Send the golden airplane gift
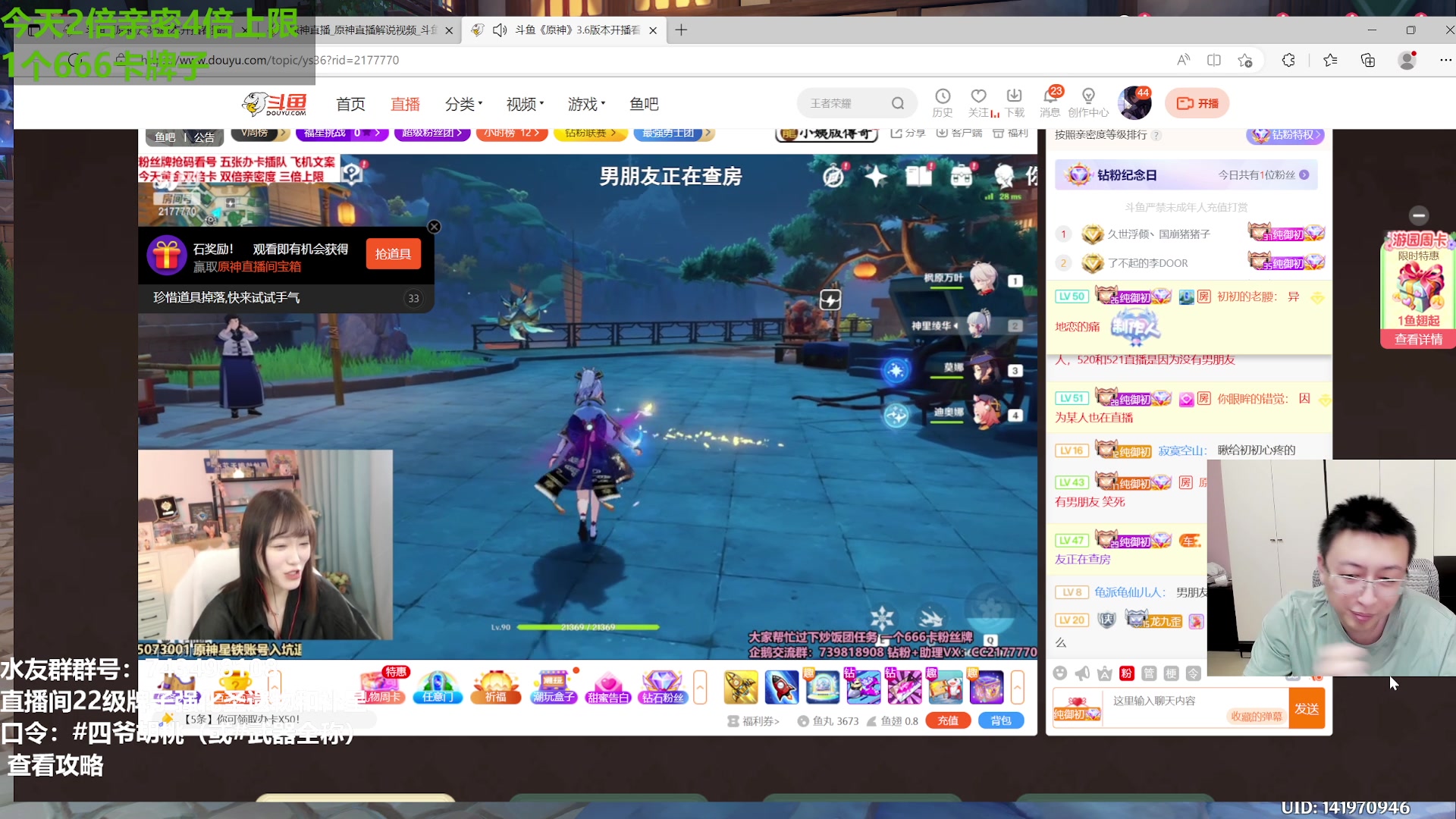The image size is (1456, 819). (x=741, y=687)
